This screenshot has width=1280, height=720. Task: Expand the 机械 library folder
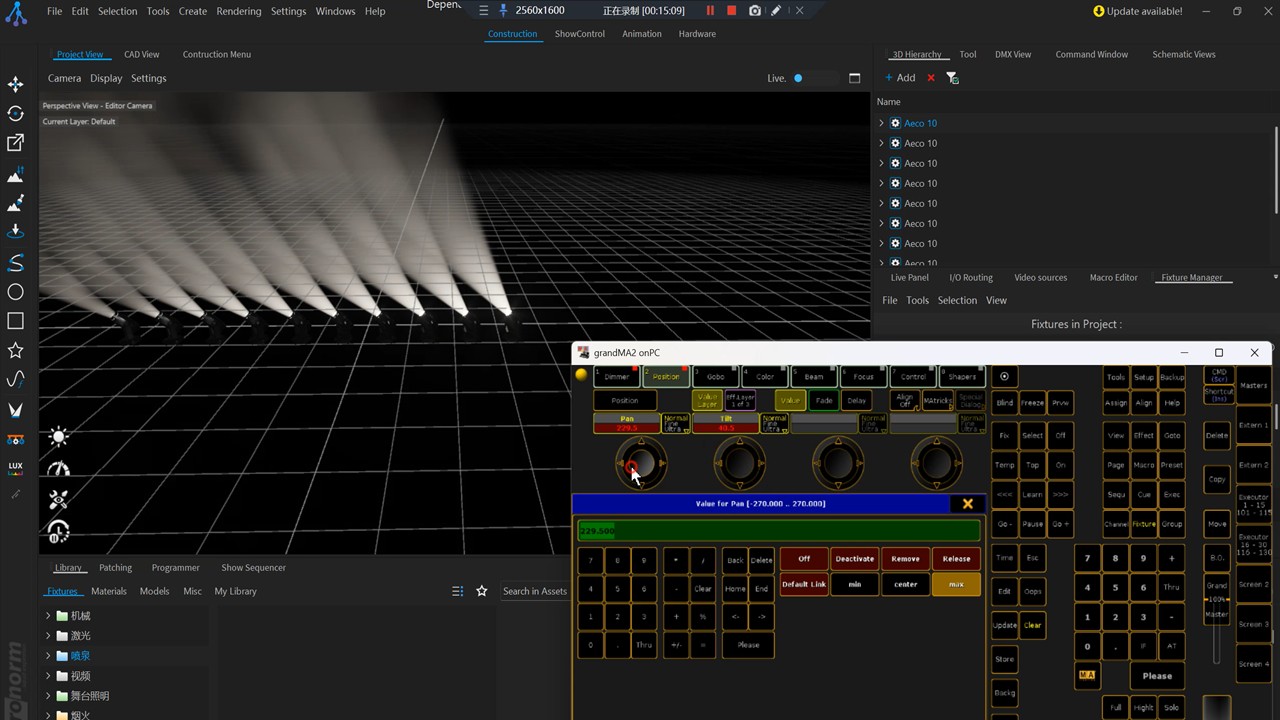48,616
